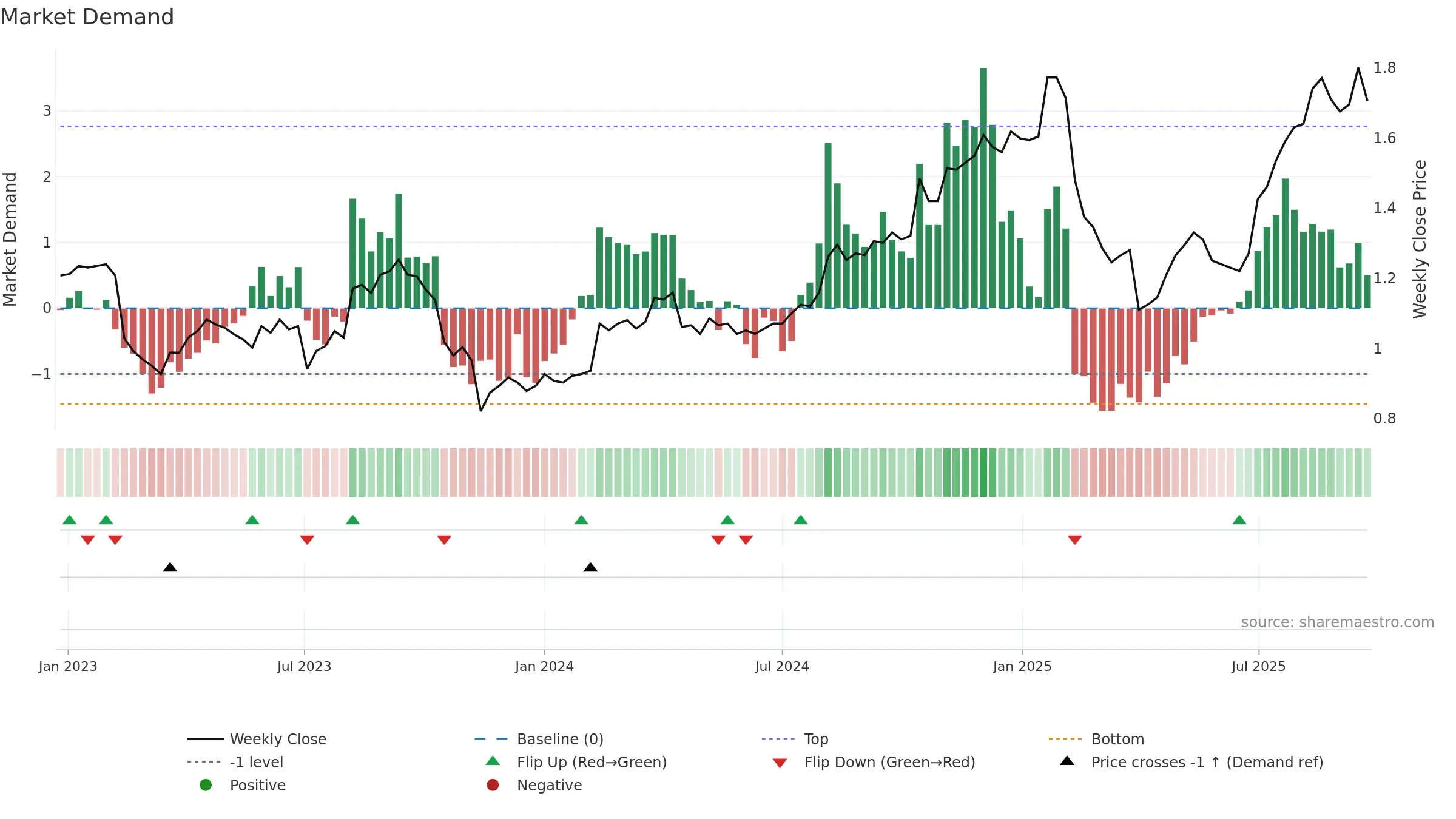The image size is (1456, 819).
Task: Click the Price crosses -1 legend label
Action: [x=1207, y=762]
